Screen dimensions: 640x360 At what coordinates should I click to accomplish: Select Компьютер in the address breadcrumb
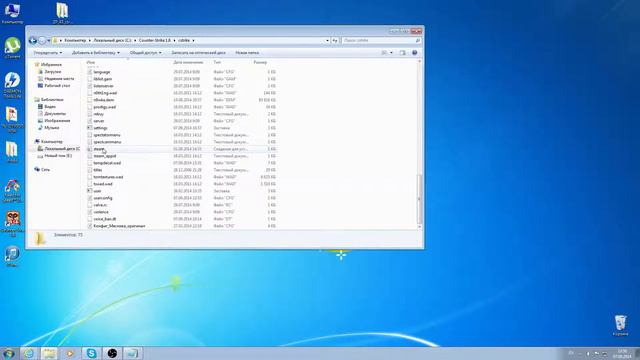click(x=75, y=40)
